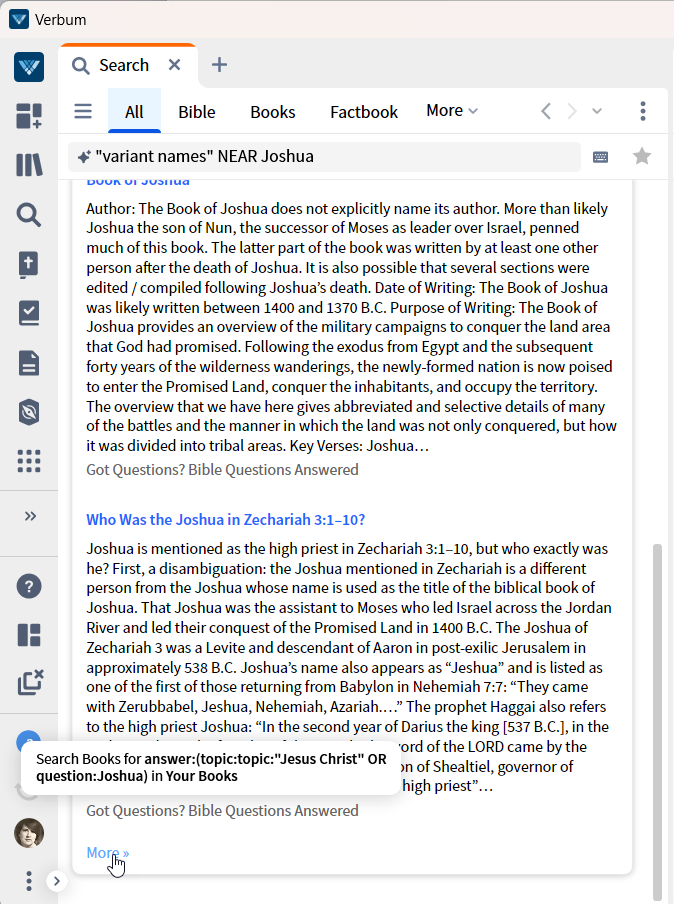The height and width of the screenshot is (904, 674).
Task: Close the Search tab
Action: pyautogui.click(x=175, y=65)
